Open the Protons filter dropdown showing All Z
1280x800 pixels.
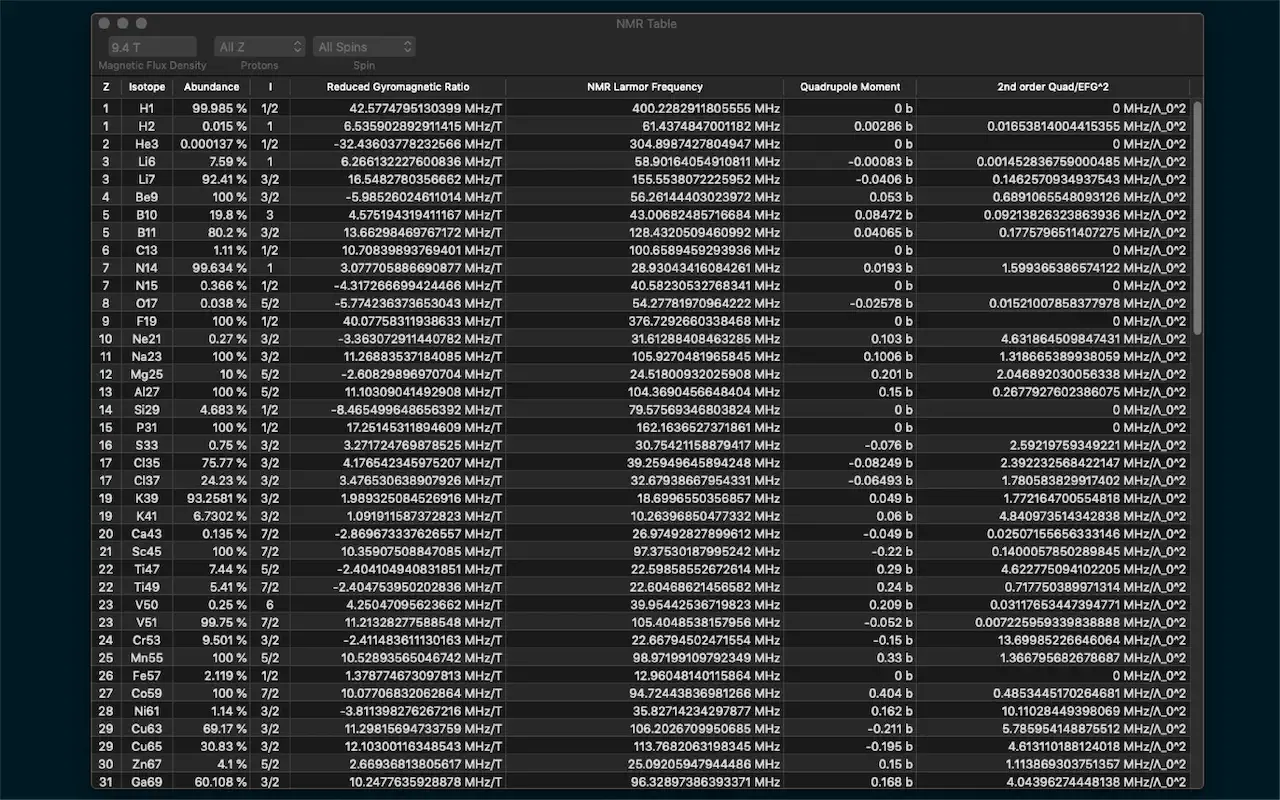[x=258, y=46]
